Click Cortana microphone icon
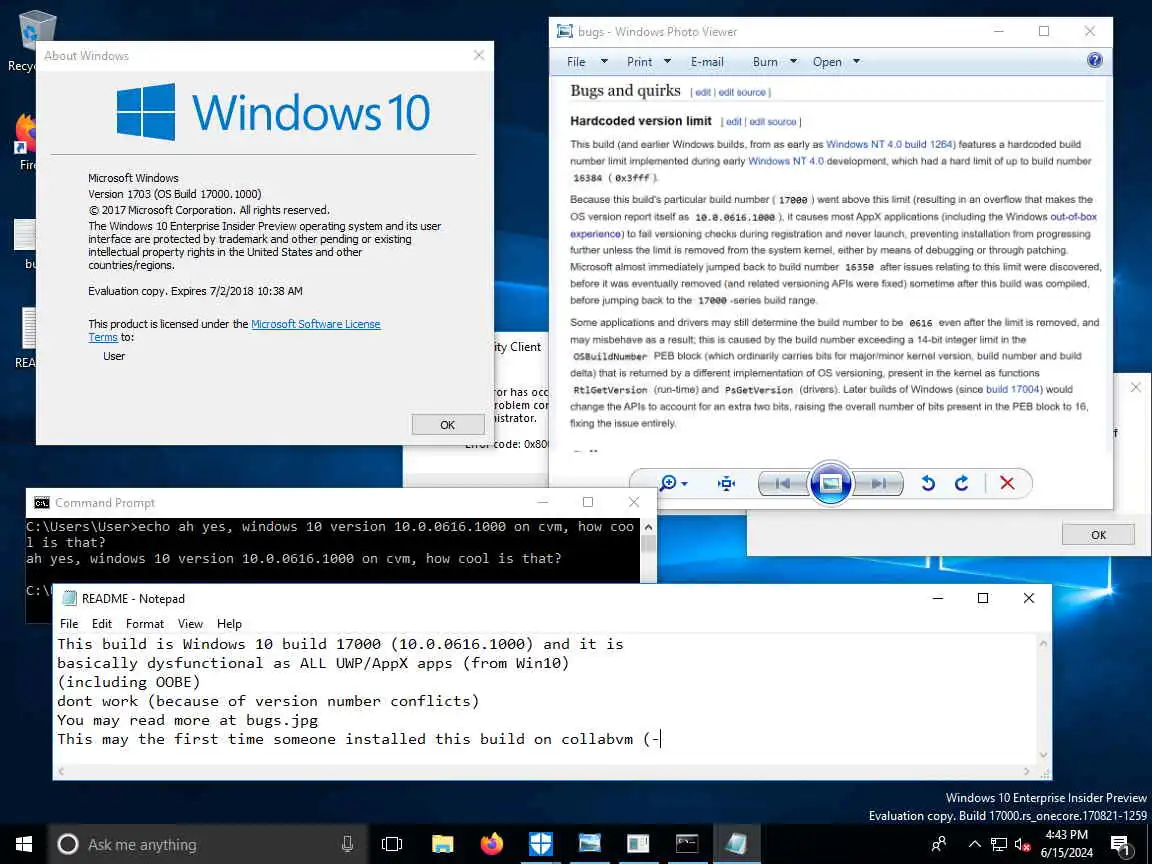The height and width of the screenshot is (864, 1152). (x=348, y=844)
